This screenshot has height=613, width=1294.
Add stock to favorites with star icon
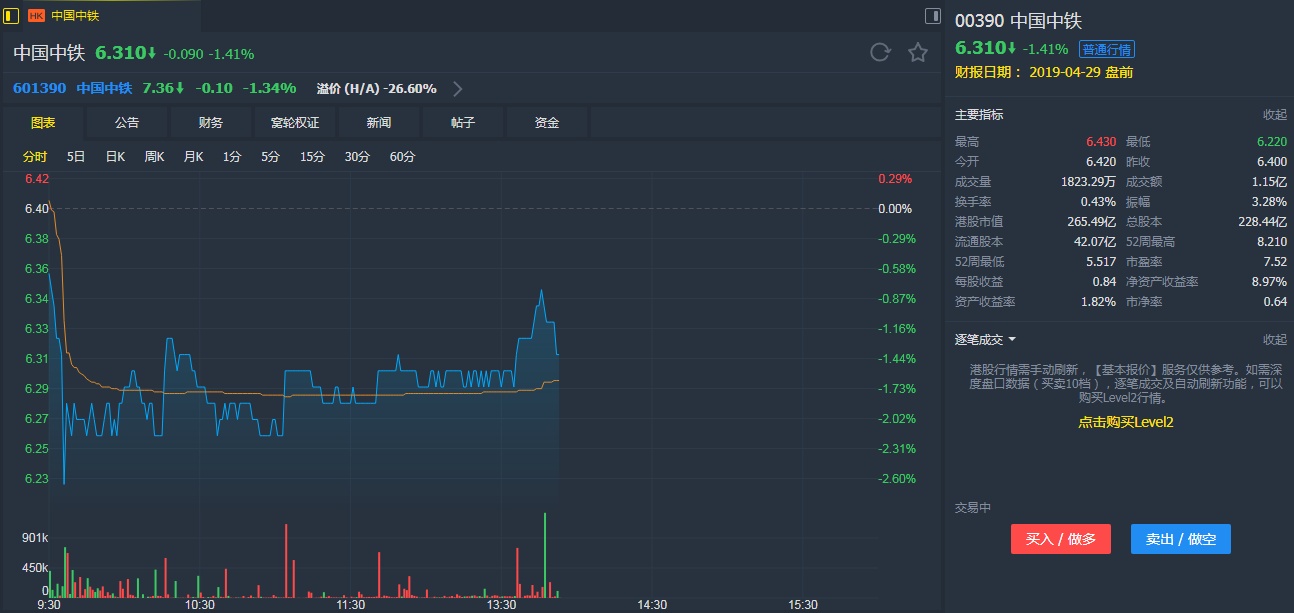pos(918,53)
